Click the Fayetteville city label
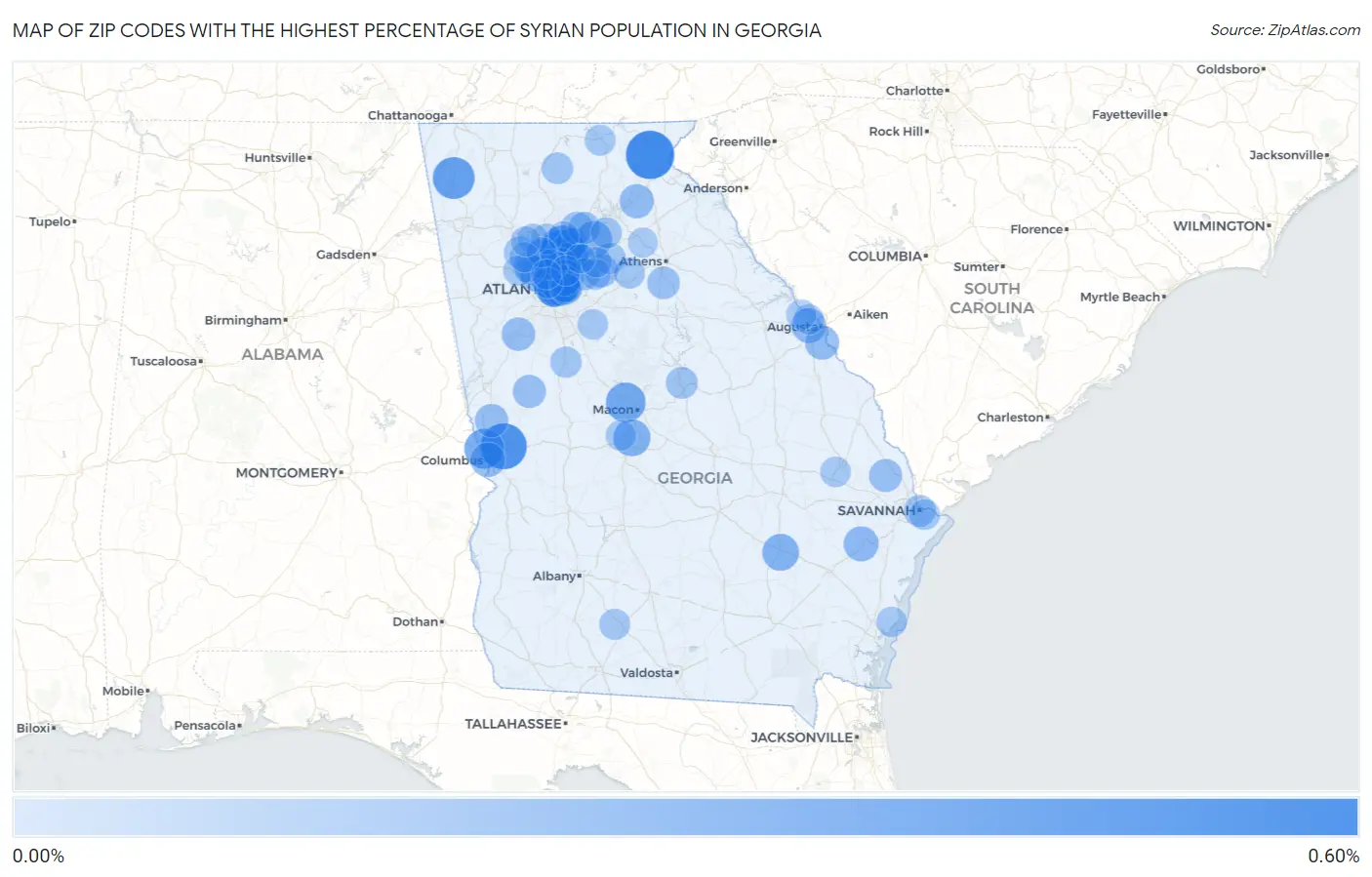Screen dimensions: 1372x877 [1127, 114]
